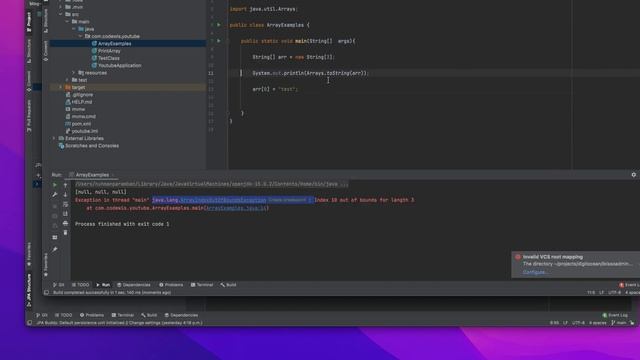Image resolution: width=640 pixels, height=360 pixels.
Task: Collapse the java folder
Action: [74, 29]
